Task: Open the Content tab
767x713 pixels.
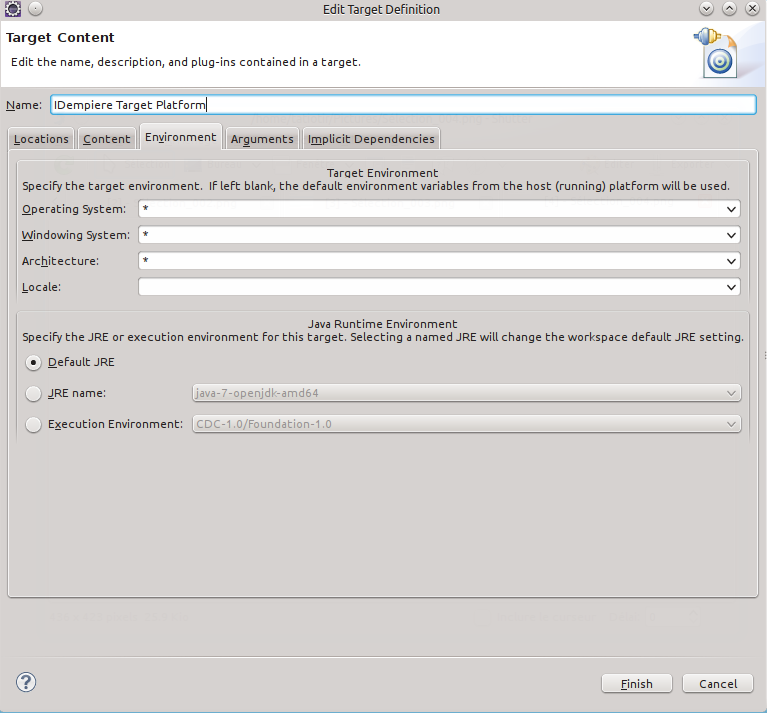Action: [x=107, y=139]
